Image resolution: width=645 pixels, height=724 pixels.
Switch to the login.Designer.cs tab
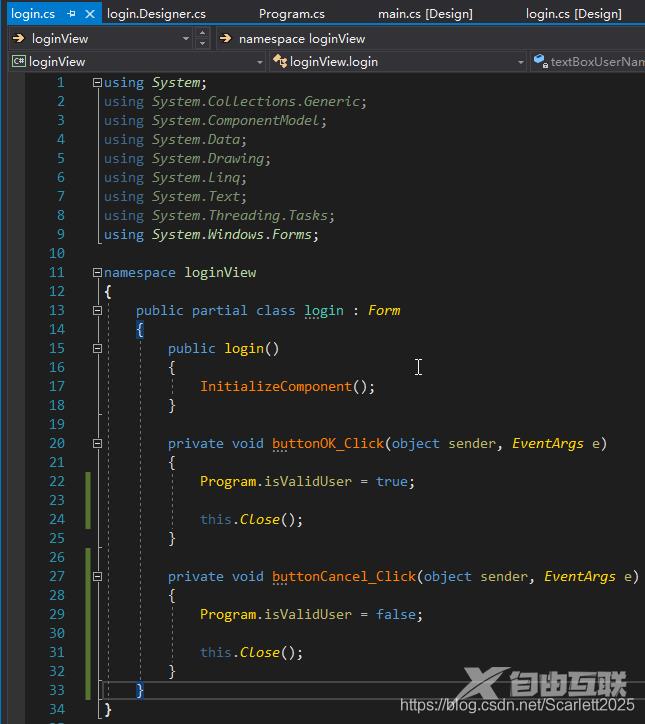coord(156,14)
